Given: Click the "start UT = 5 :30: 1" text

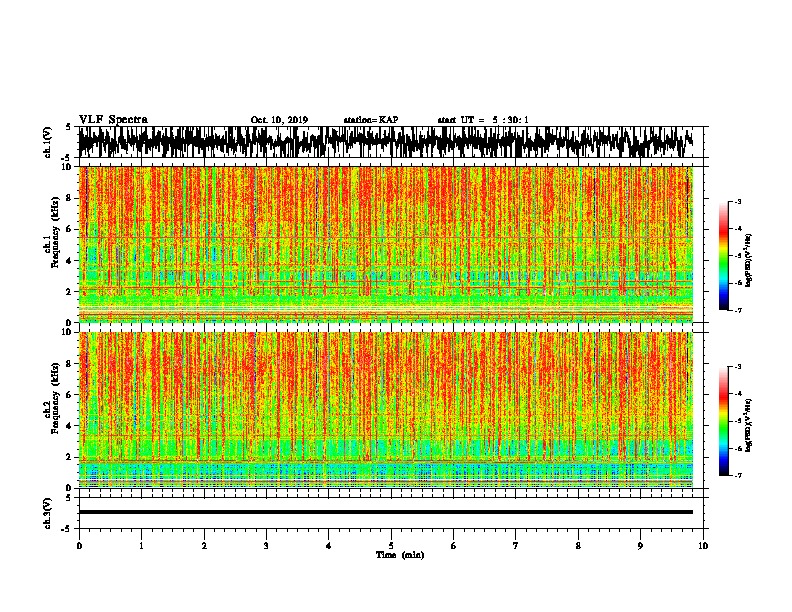Looking at the screenshot, I should pos(483,120).
